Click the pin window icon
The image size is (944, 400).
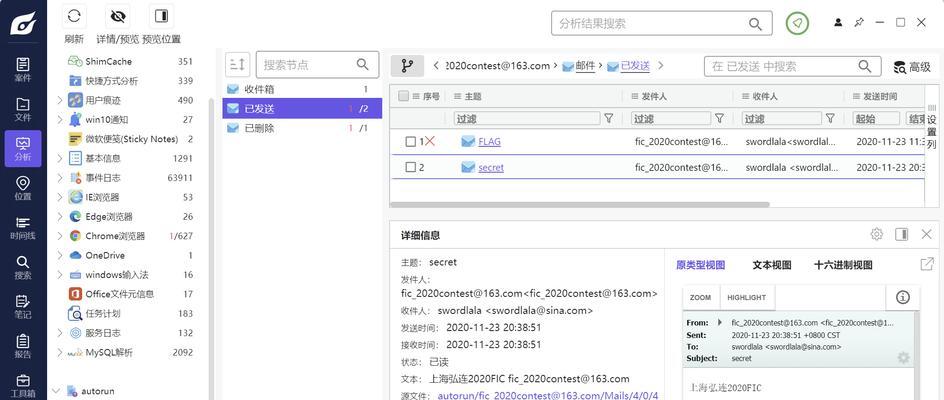(859, 22)
